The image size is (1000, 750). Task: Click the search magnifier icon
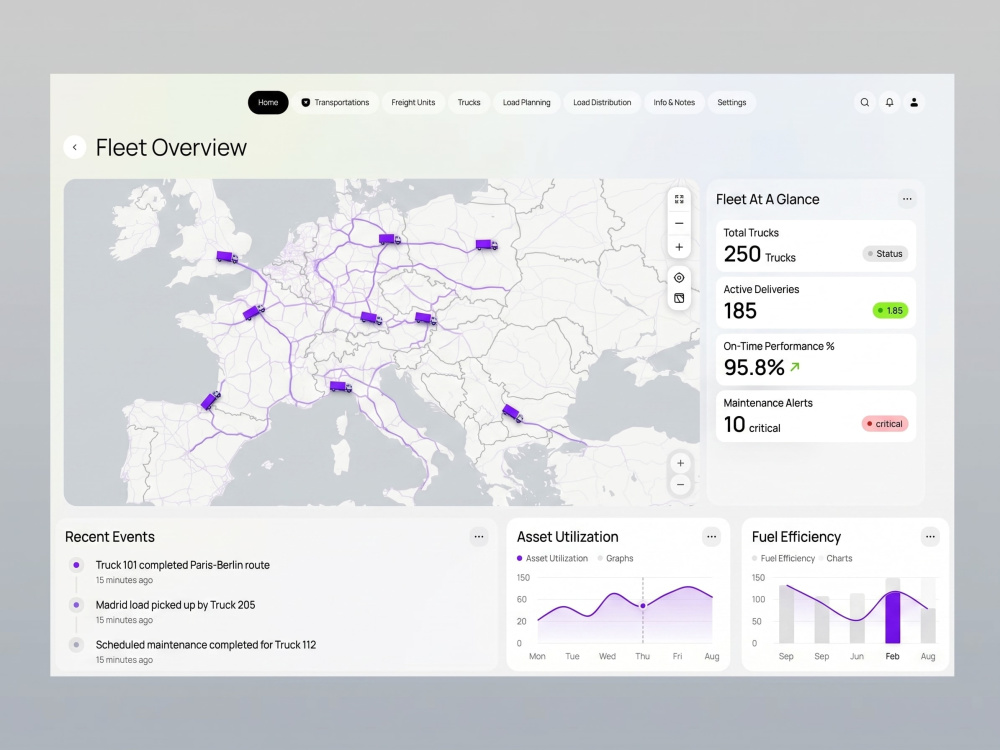tap(864, 102)
